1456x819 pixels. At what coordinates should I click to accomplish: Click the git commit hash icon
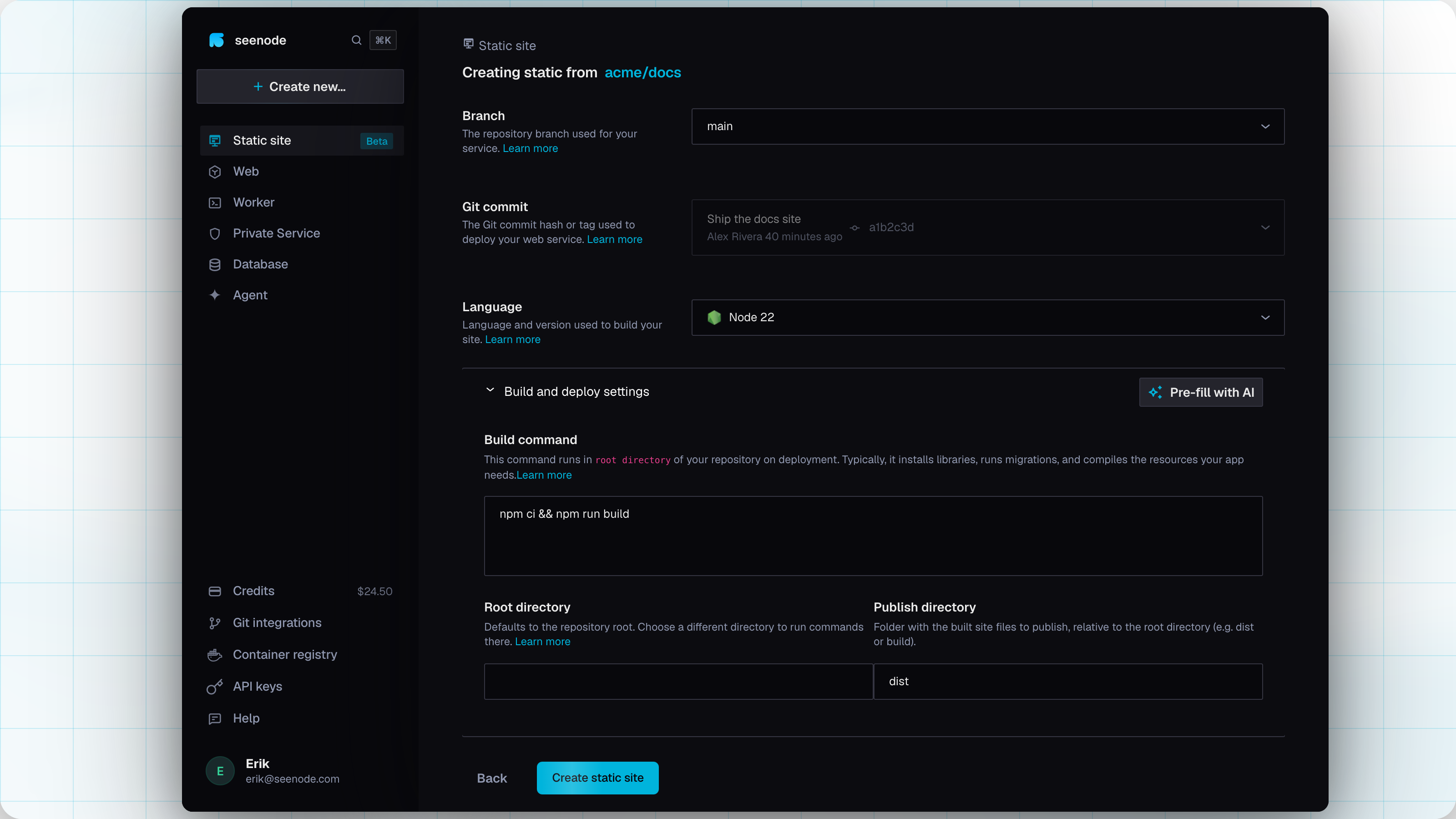[854, 228]
